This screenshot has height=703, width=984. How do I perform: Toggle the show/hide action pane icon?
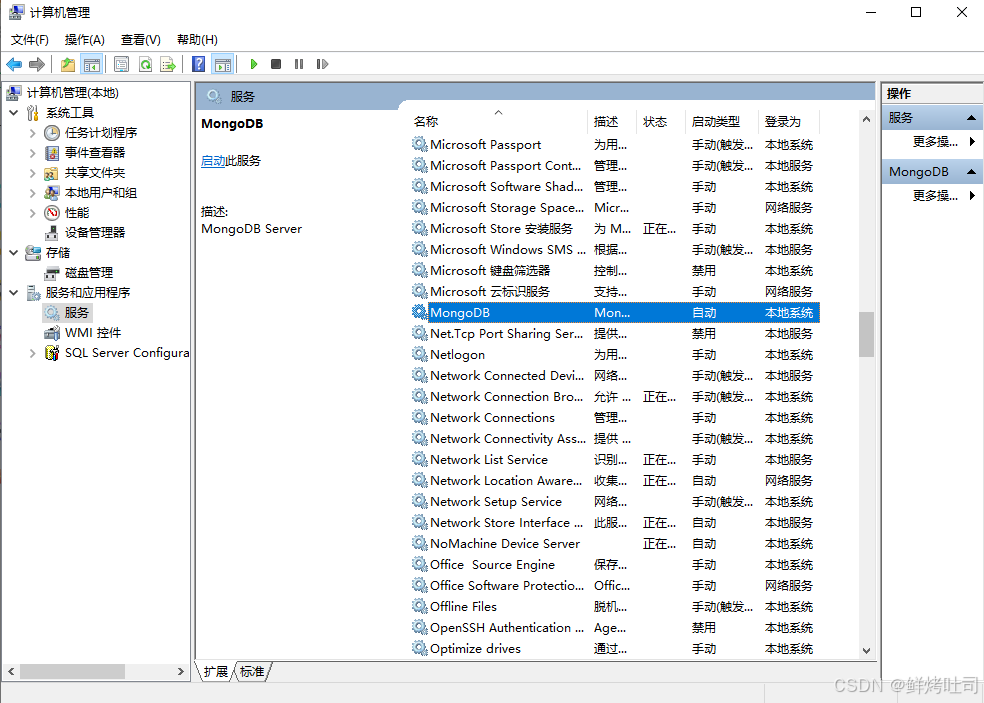tap(223, 64)
